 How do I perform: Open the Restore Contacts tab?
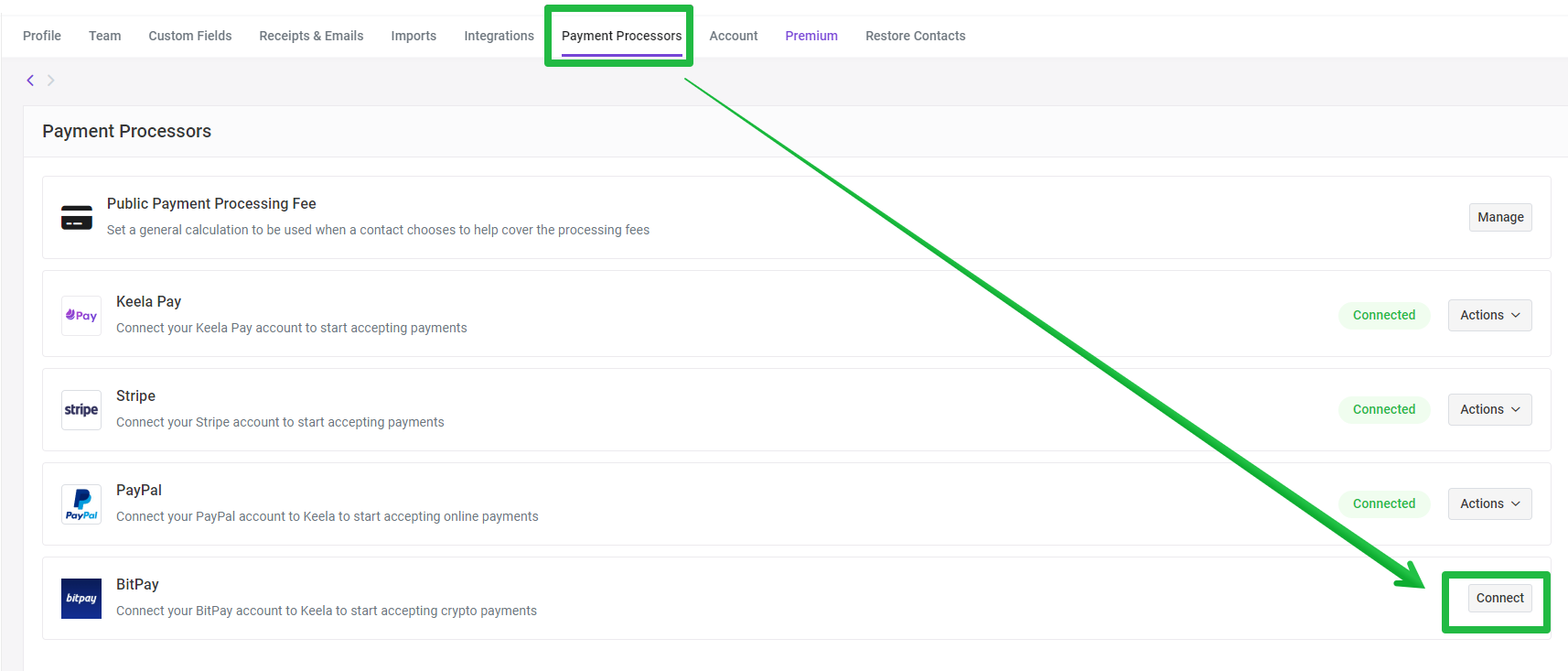[916, 36]
